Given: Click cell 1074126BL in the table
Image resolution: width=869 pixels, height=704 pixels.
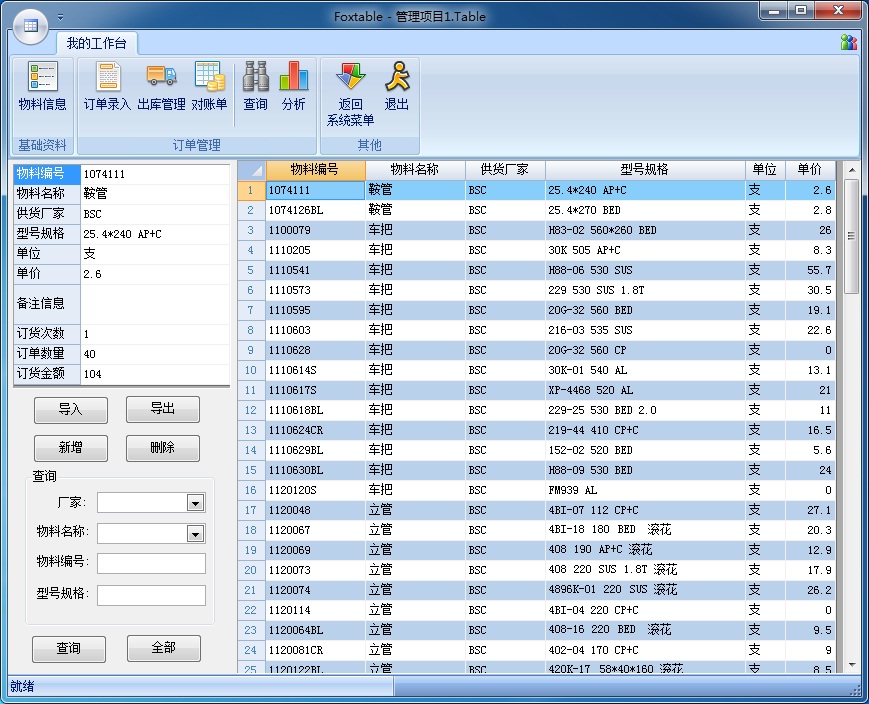Looking at the screenshot, I should click(x=315, y=210).
